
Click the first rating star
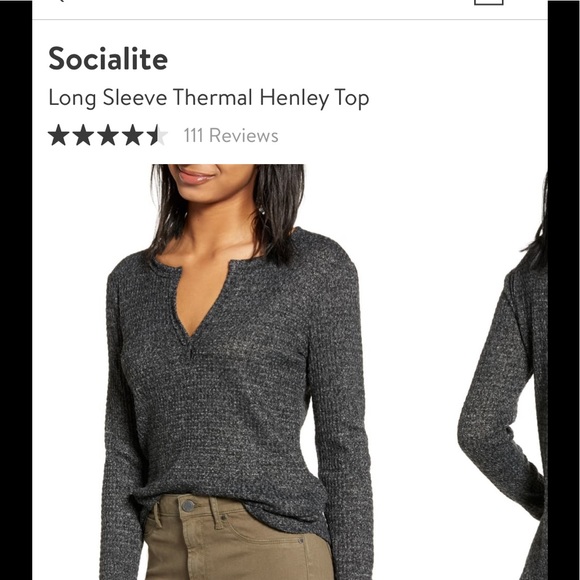58,135
